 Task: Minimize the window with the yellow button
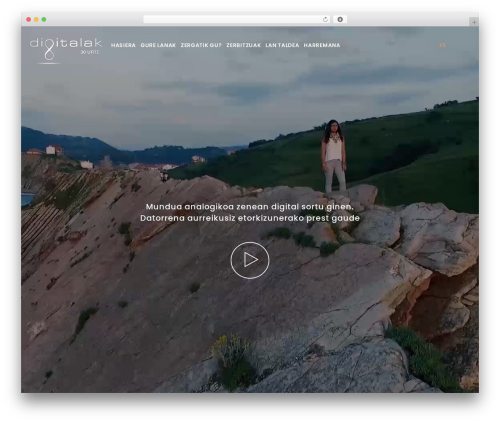click(36, 19)
